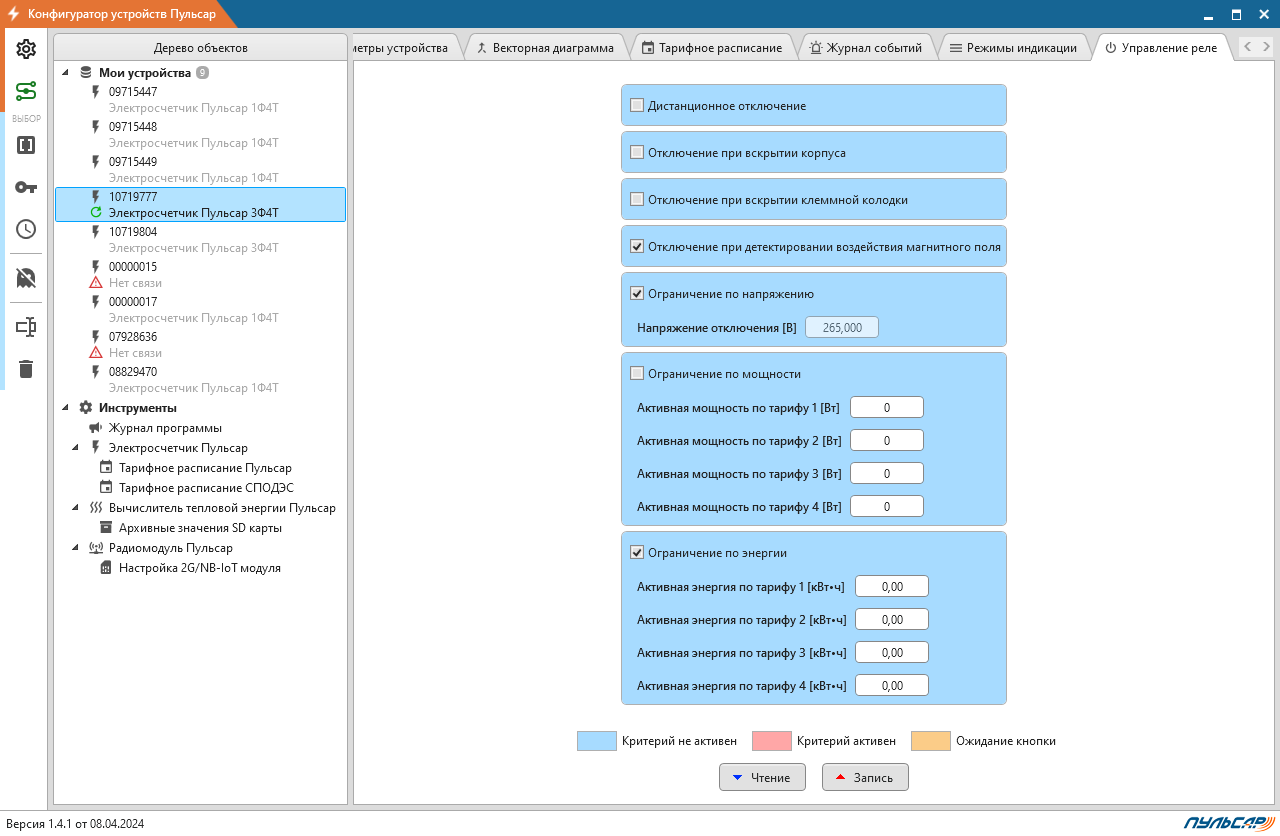This screenshot has height=836, width=1280.
Task: Click the red warning triangle under 00000015
Action: coord(96,283)
